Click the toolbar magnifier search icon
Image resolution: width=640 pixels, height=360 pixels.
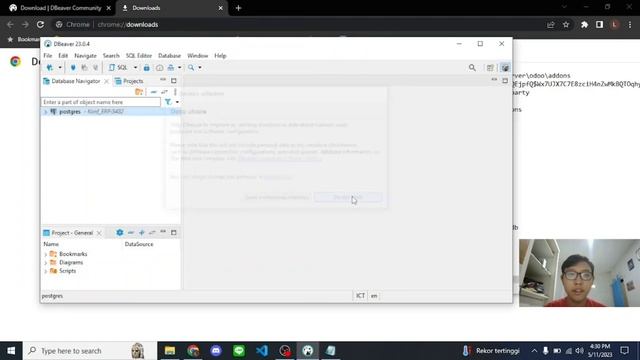[191, 68]
